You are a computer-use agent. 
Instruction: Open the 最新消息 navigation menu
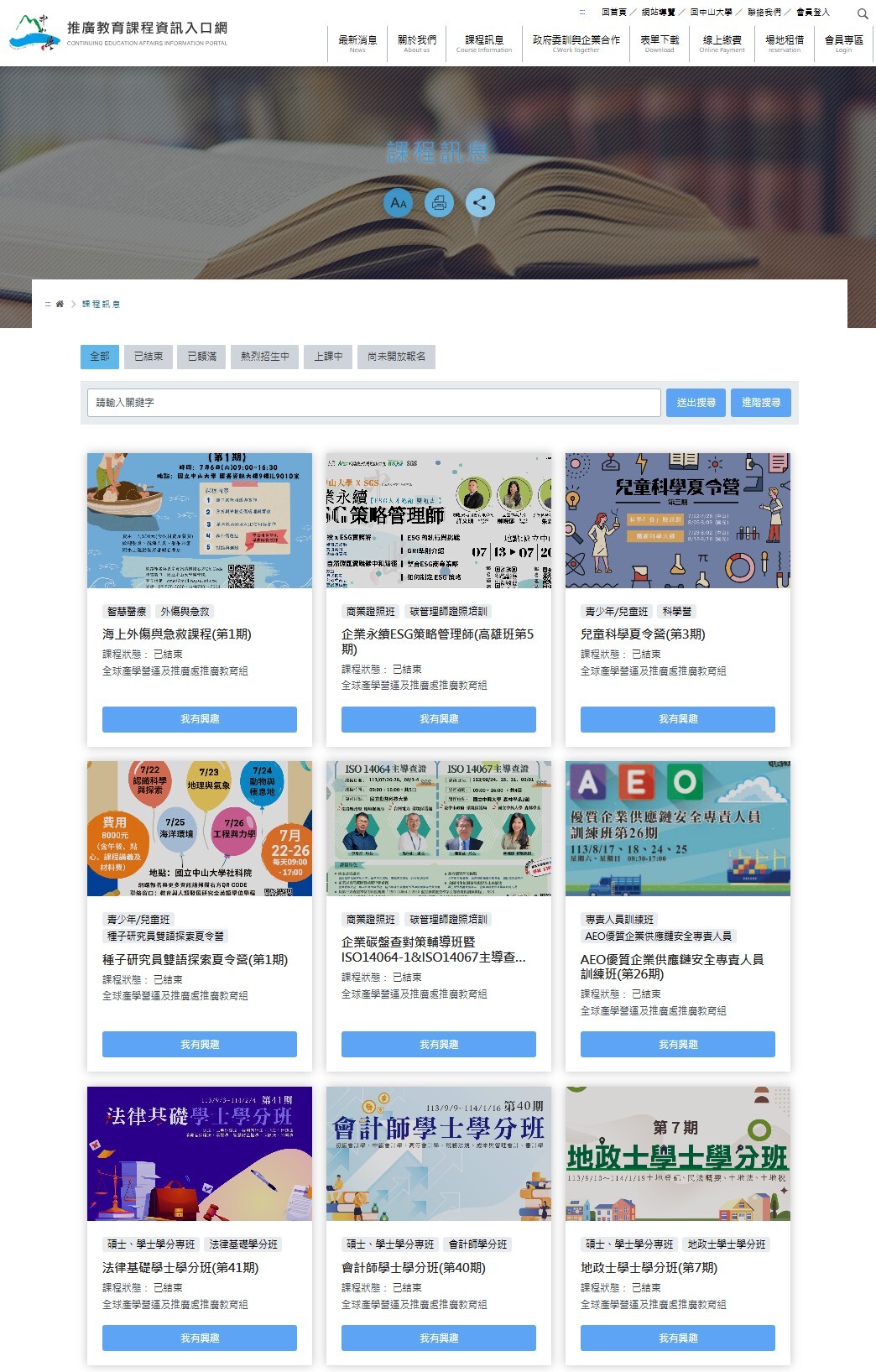point(357,44)
